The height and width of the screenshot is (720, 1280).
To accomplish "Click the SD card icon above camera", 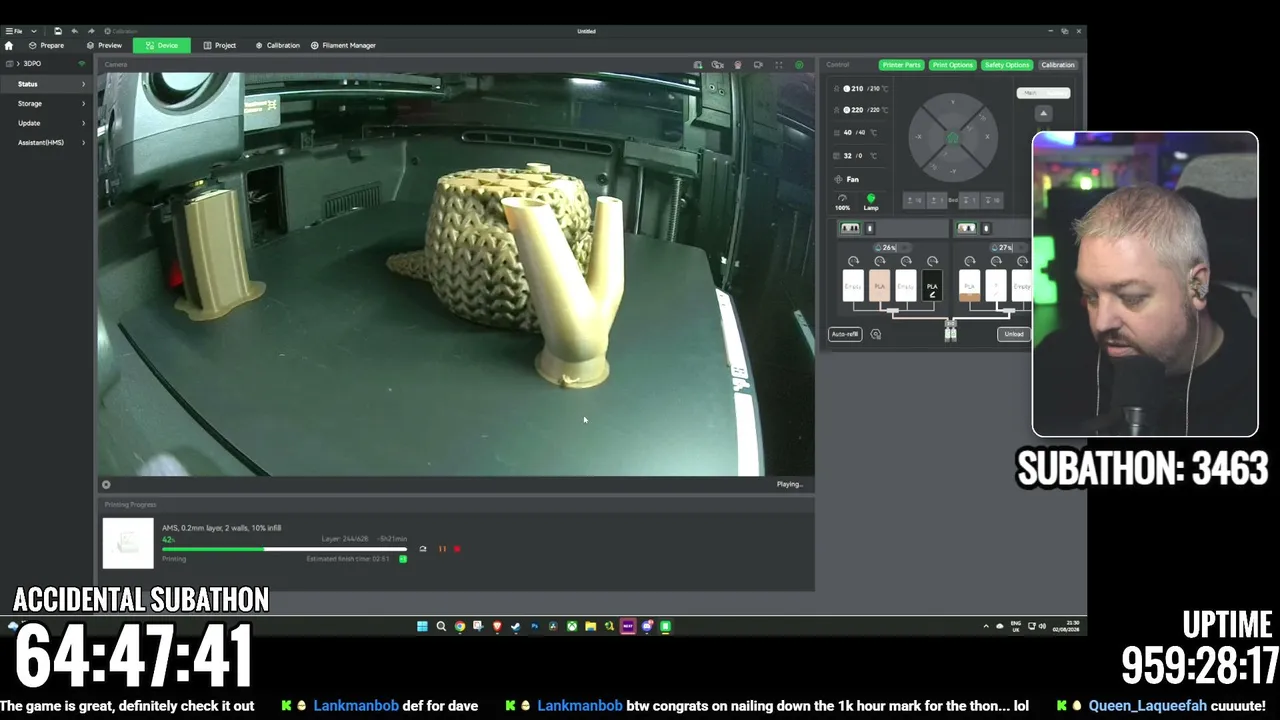I will (698, 65).
